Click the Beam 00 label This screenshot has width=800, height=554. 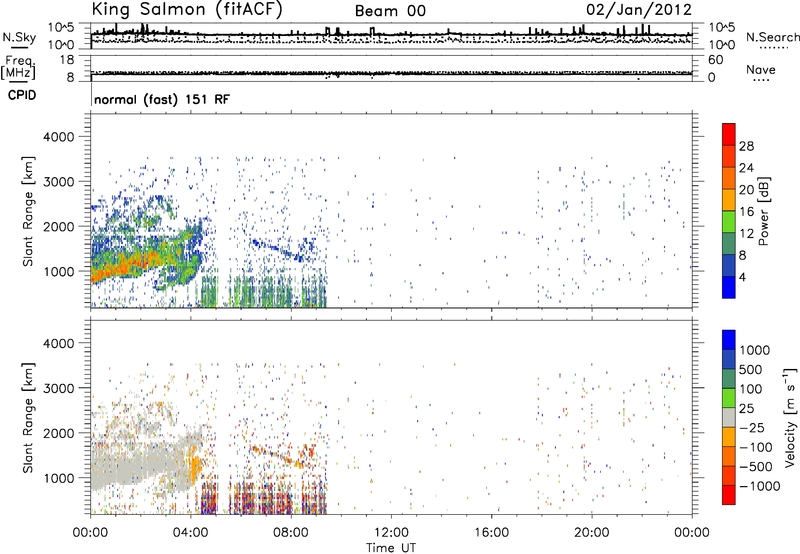tap(390, 11)
